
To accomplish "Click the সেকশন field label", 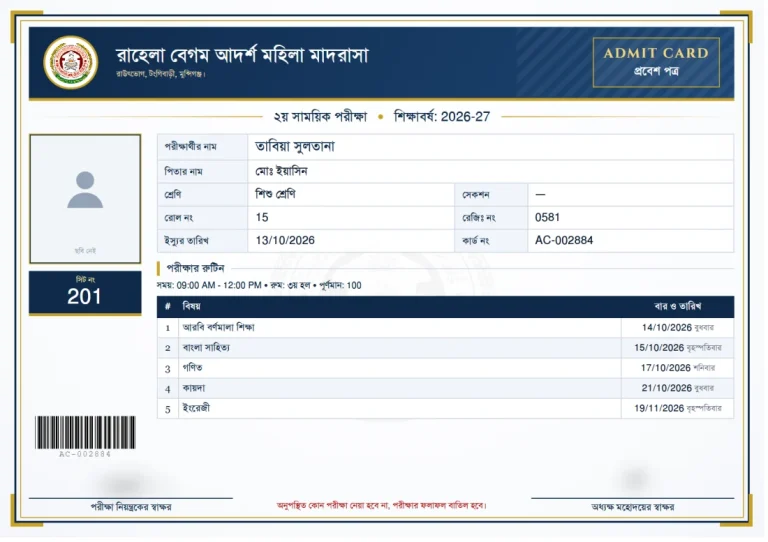I will point(476,195).
